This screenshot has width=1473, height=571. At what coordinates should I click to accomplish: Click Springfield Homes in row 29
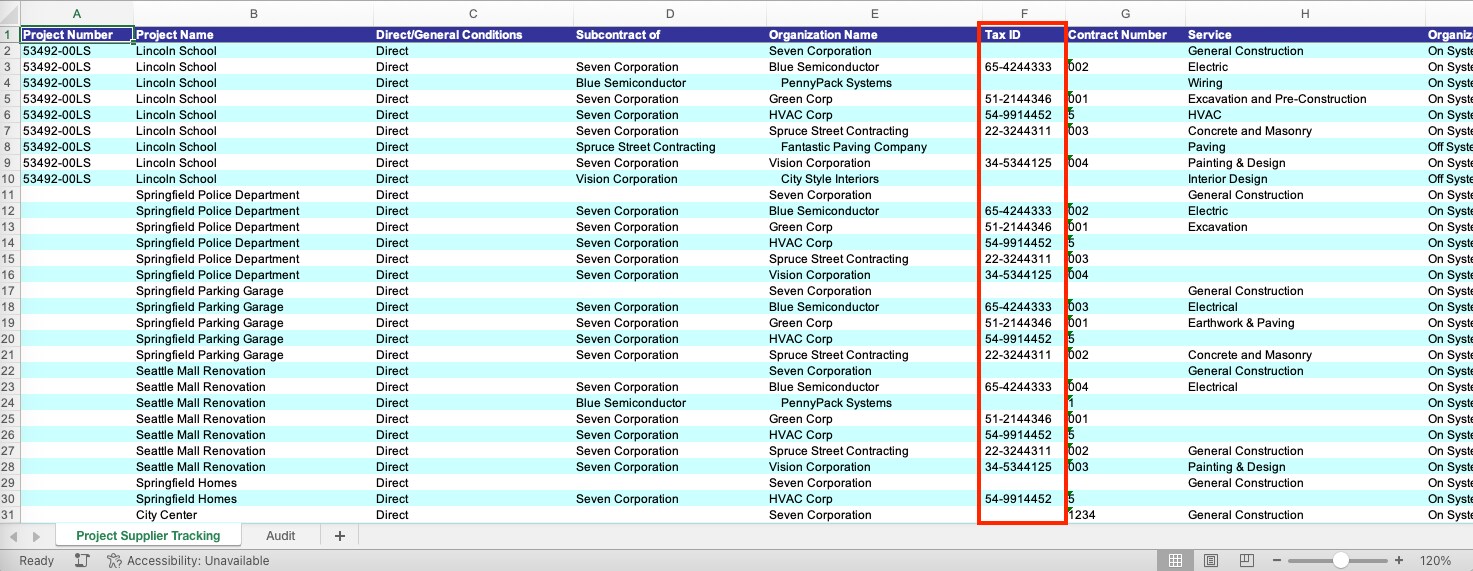point(187,483)
